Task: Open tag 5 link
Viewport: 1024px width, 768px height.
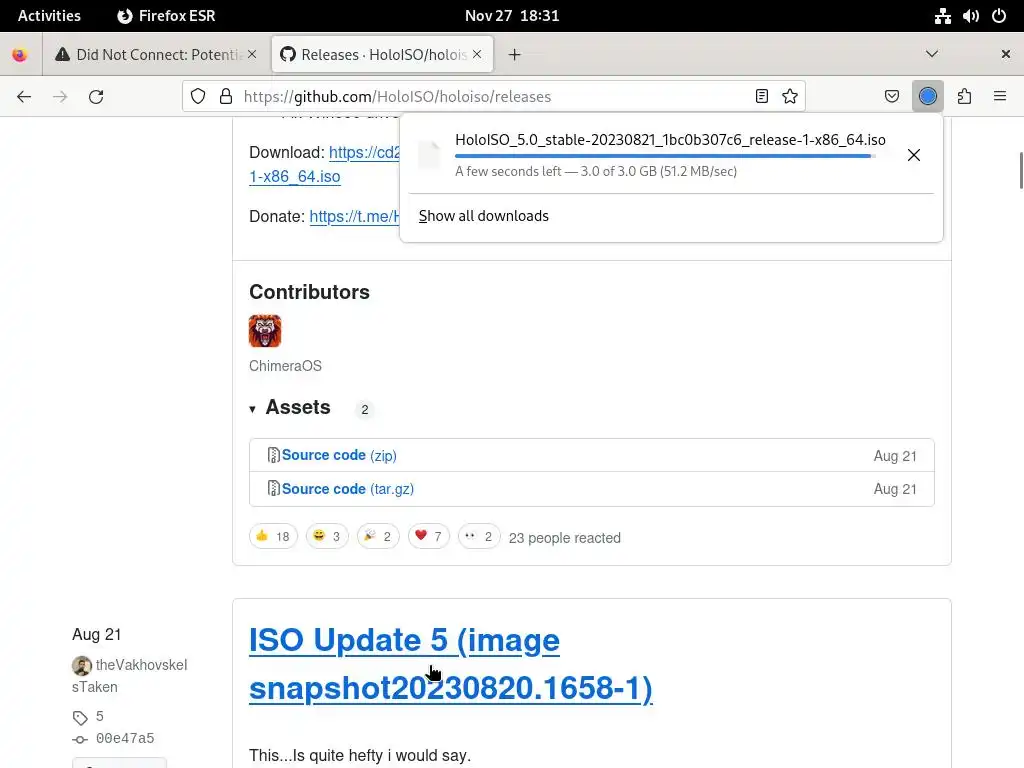Action: point(100,716)
